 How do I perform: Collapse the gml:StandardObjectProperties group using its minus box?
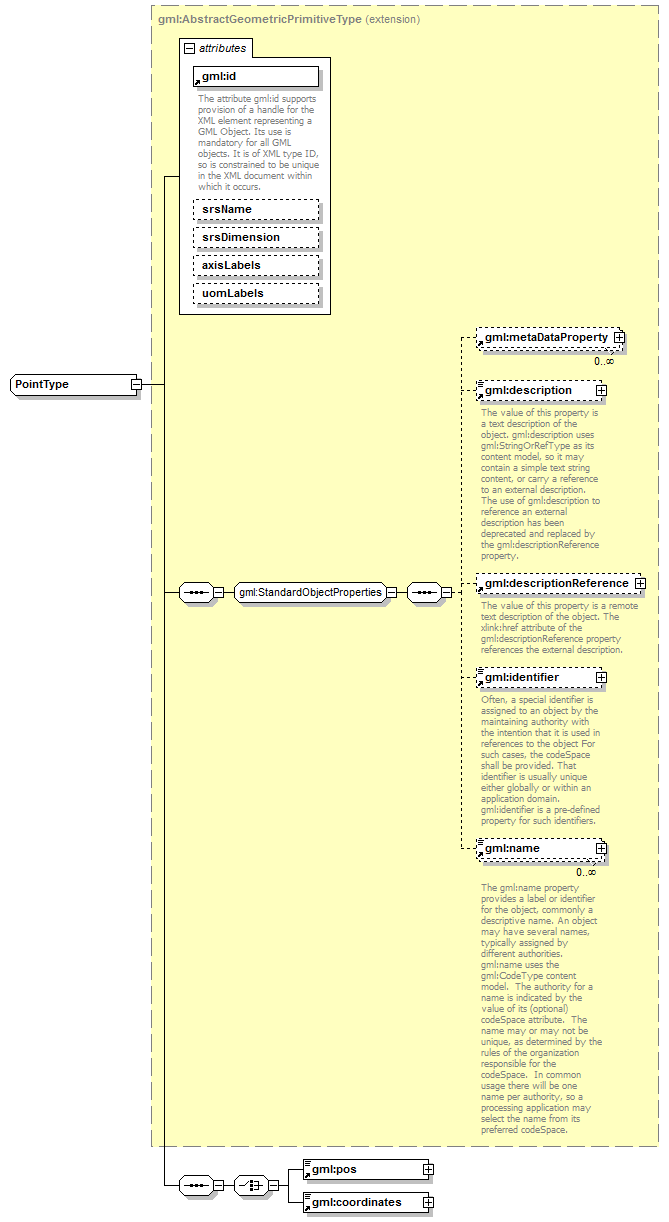pos(392,592)
